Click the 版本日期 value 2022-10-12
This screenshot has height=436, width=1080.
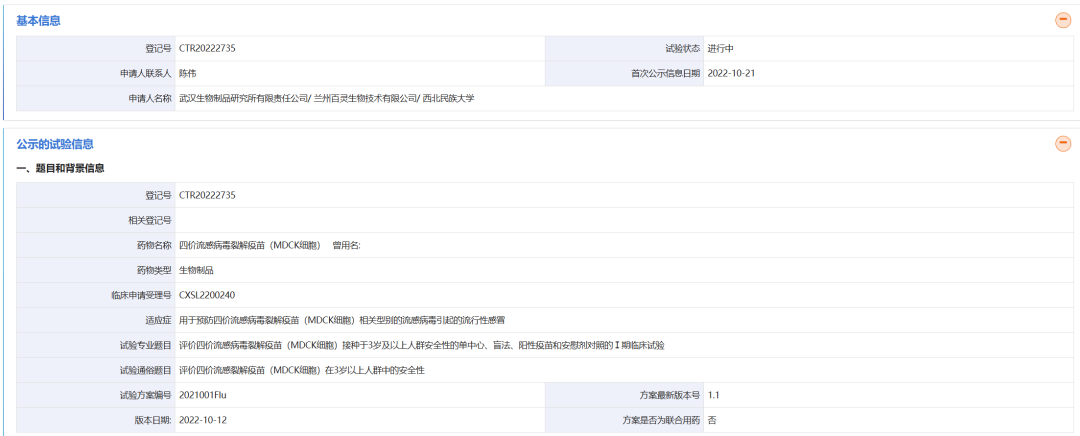click(x=203, y=420)
